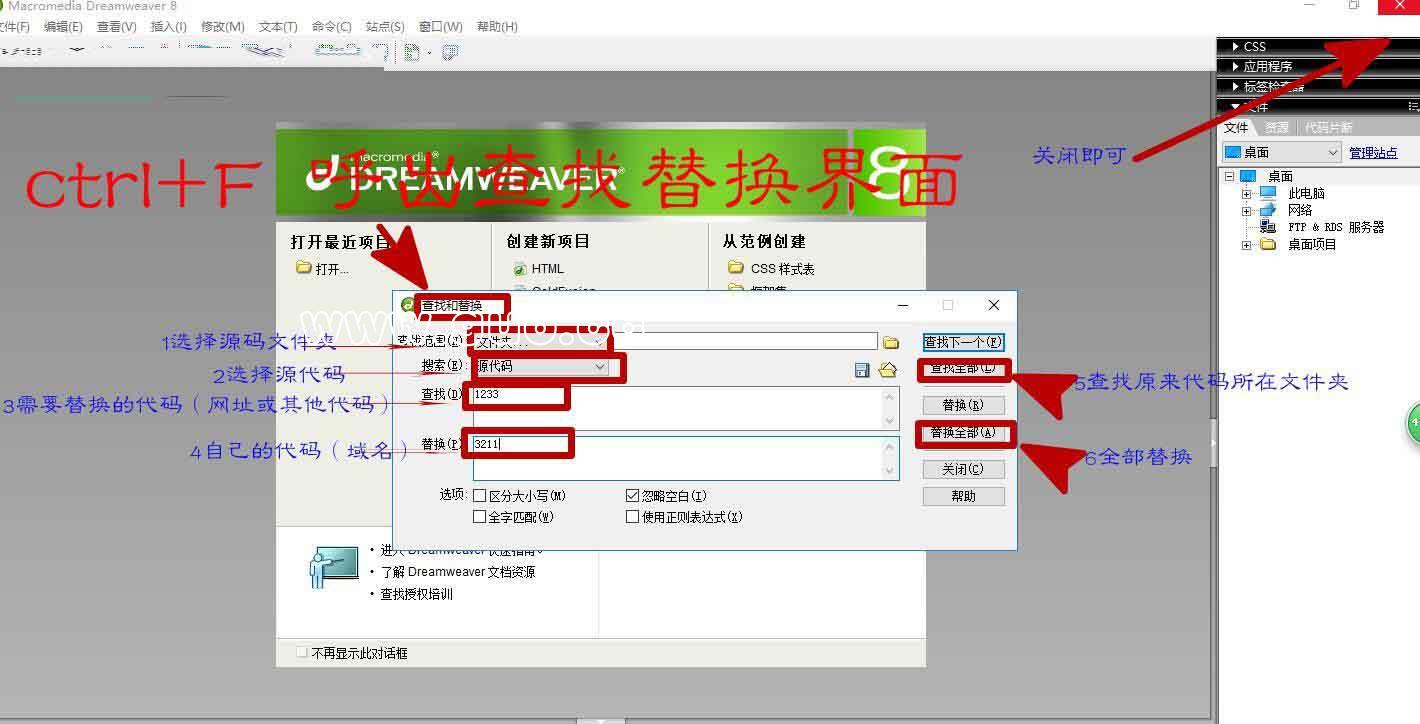
Task: Open the 编辑(E) menu
Action: click(63, 27)
